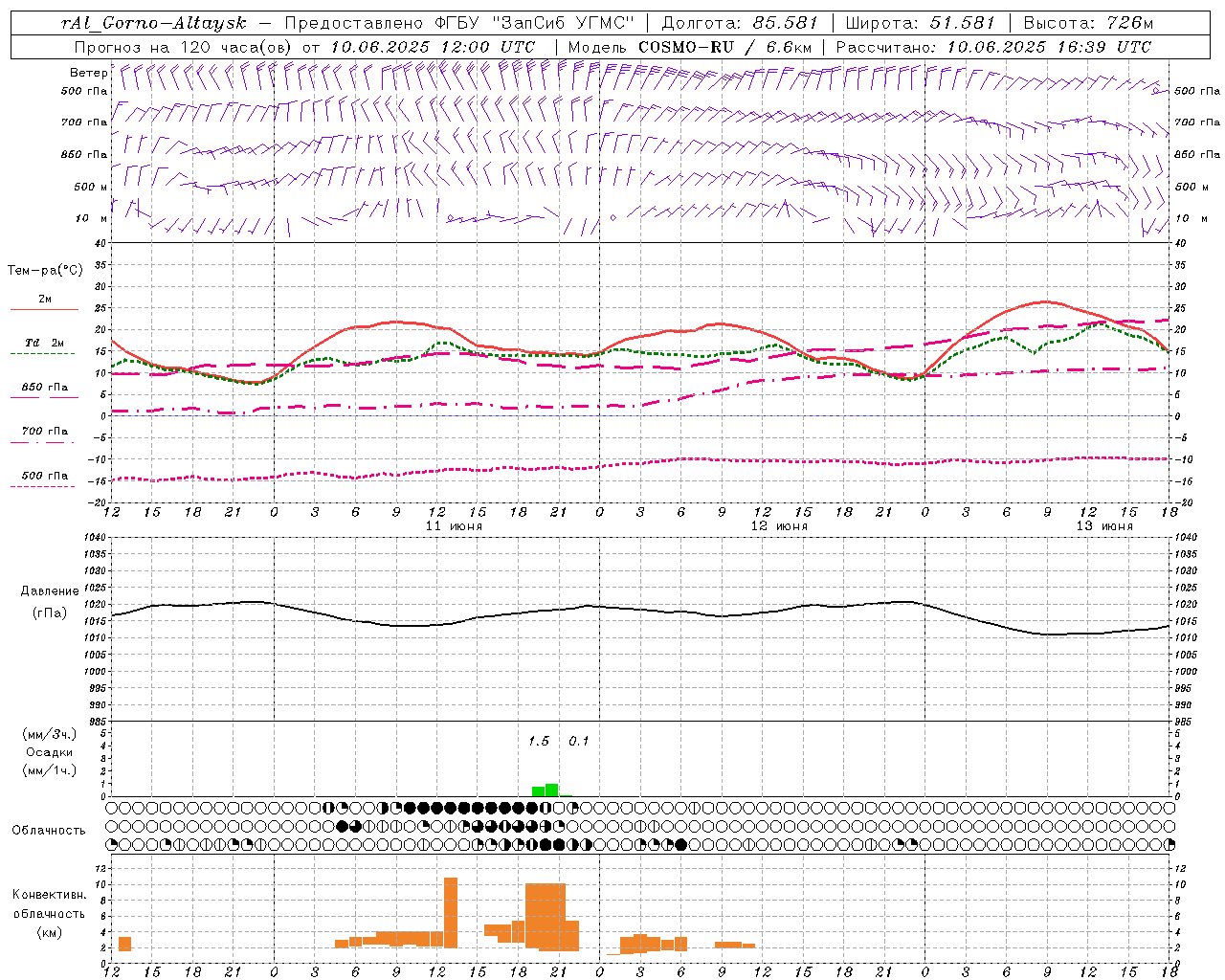This screenshot has width=1225, height=980.
Task: Click the Тем-ра(°C) temperature panel label
Action: click(45, 271)
